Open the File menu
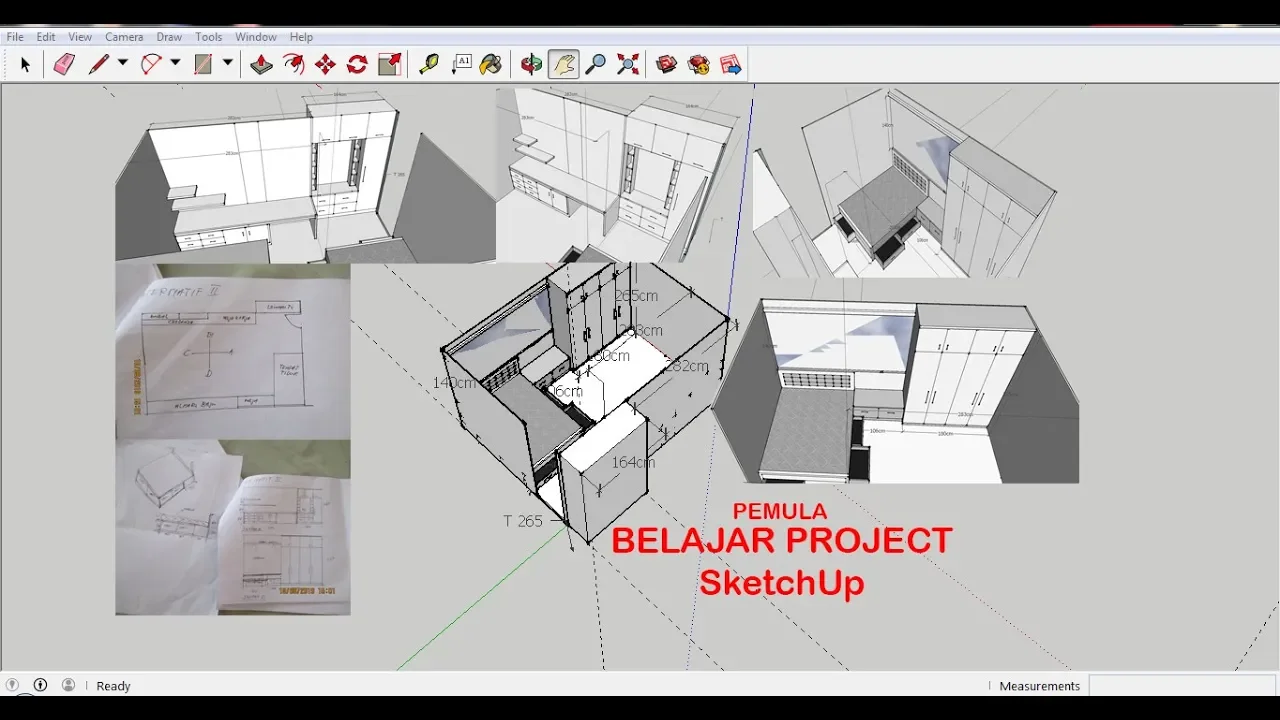Viewport: 1280px width, 720px height. (x=15, y=37)
